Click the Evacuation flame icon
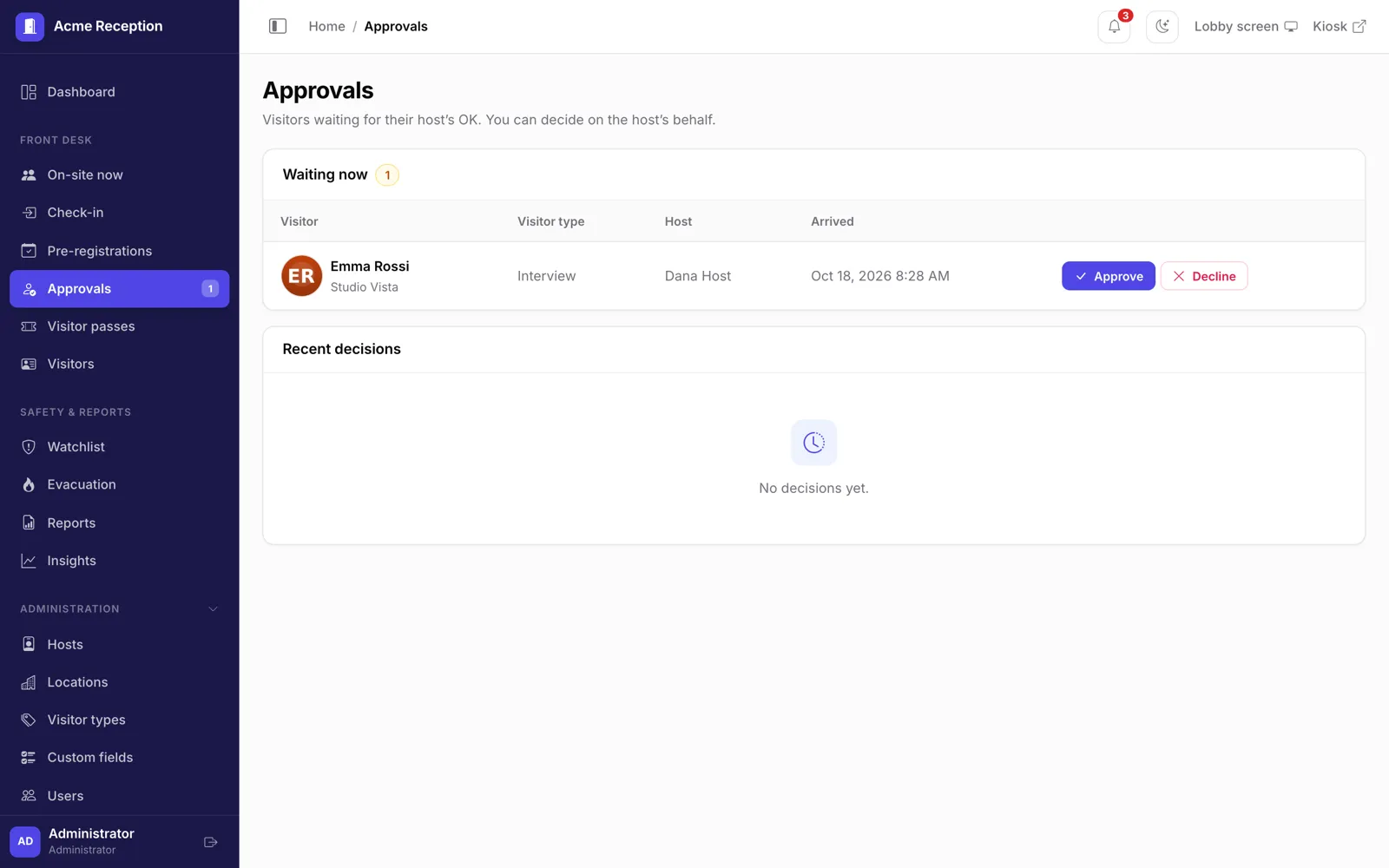1389x868 pixels. point(29,484)
